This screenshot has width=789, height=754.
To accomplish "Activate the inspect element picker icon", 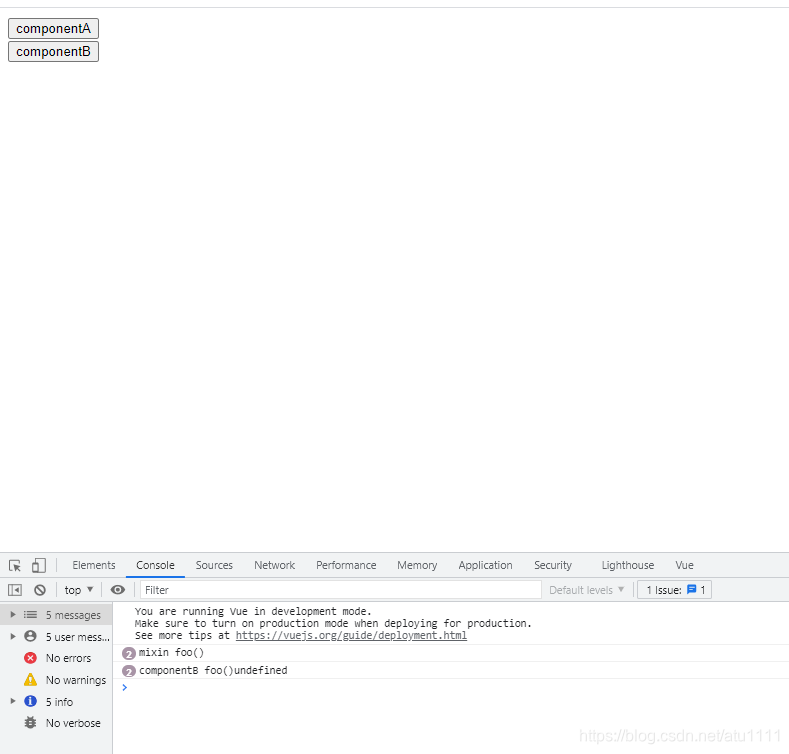I will [15, 566].
